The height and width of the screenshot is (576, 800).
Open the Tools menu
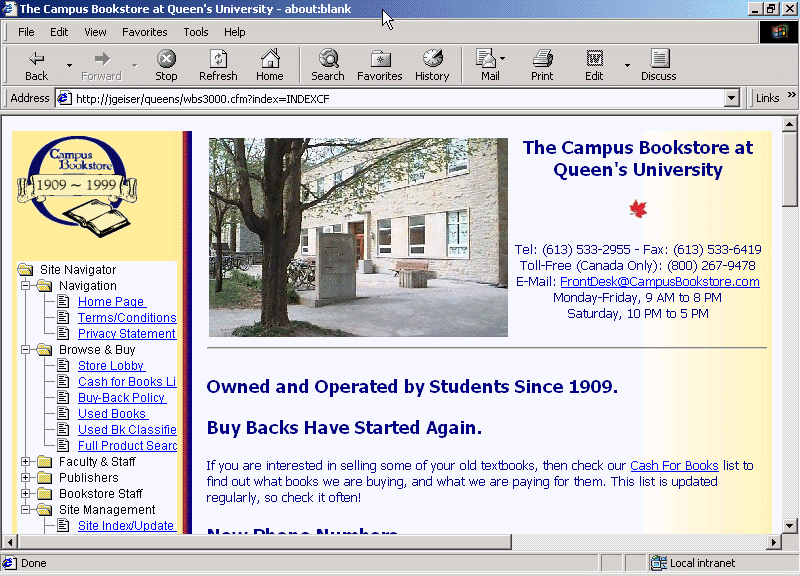[196, 32]
